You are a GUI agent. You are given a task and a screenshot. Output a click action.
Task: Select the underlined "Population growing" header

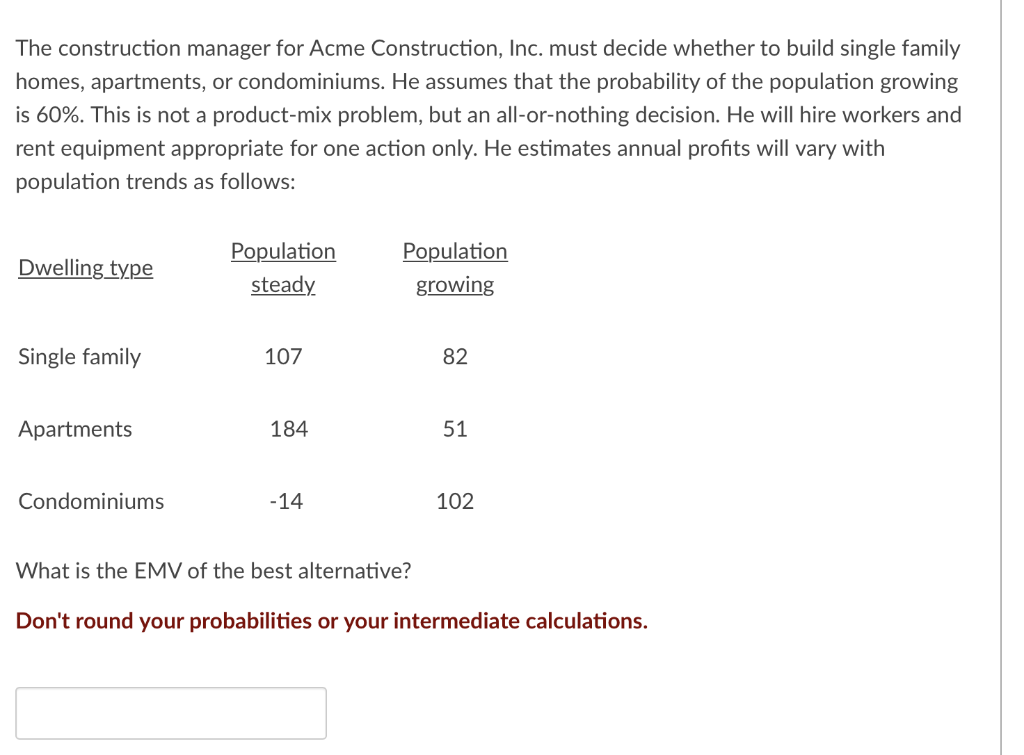point(455,267)
